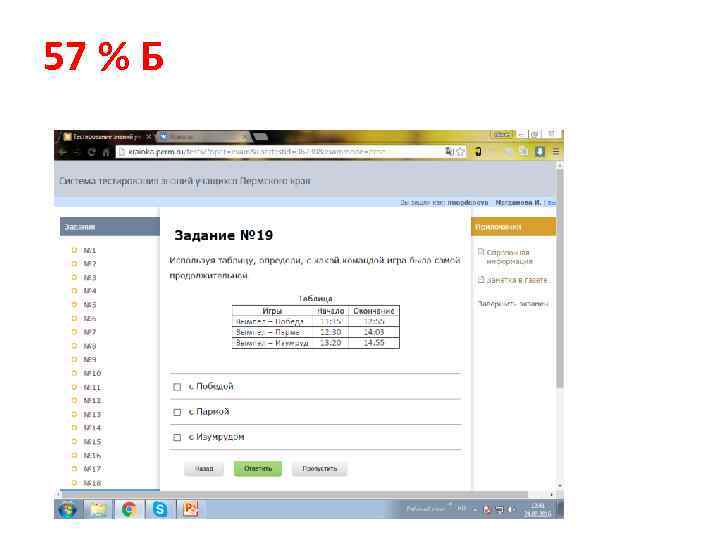Open the Windows Start button

[x=67, y=510]
